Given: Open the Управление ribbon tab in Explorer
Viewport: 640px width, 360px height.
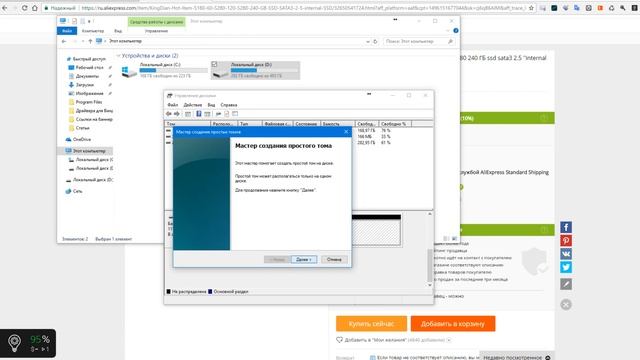Looking at the screenshot, I should pyautogui.click(x=156, y=31).
